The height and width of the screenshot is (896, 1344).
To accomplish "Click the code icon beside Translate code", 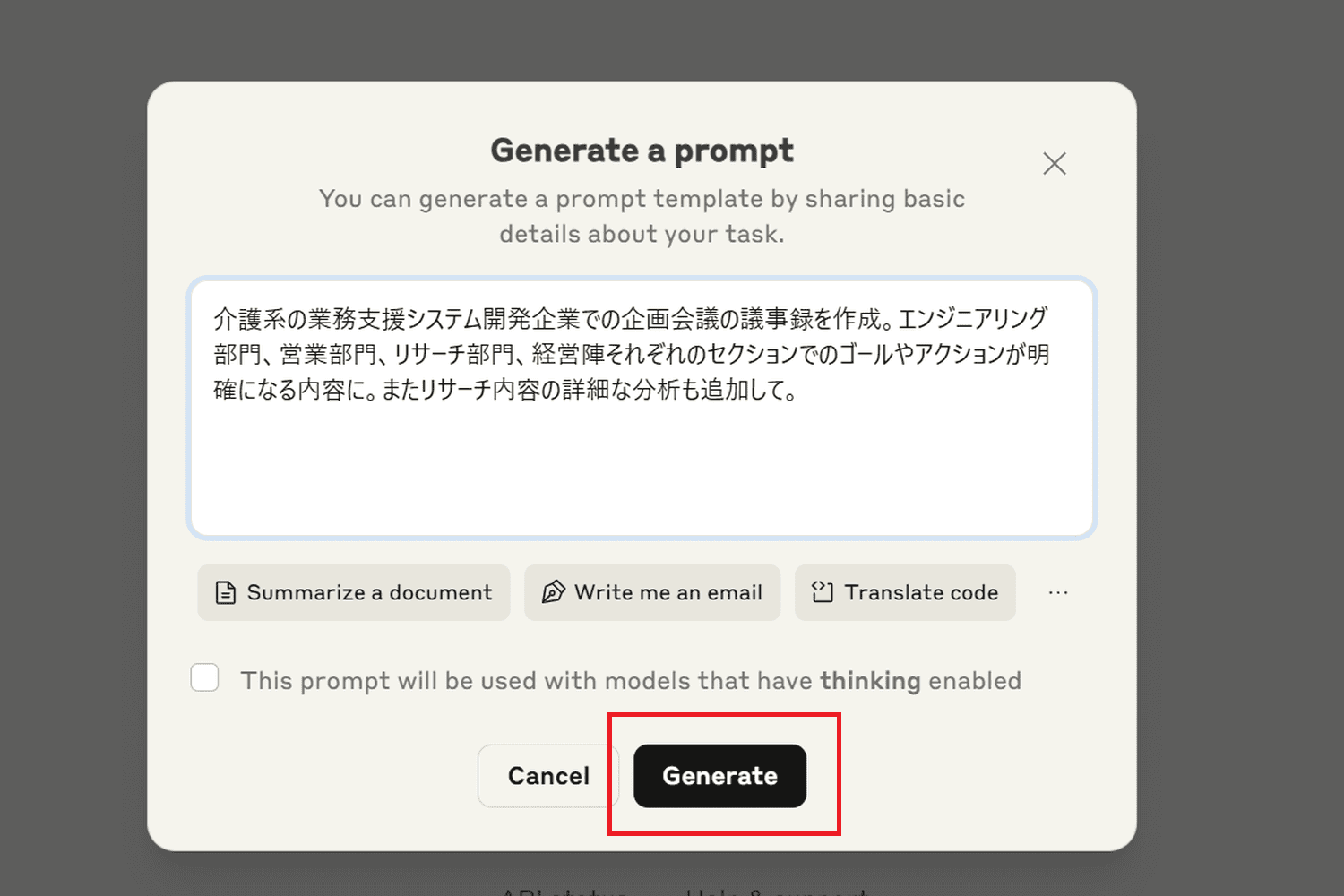I will 823,592.
